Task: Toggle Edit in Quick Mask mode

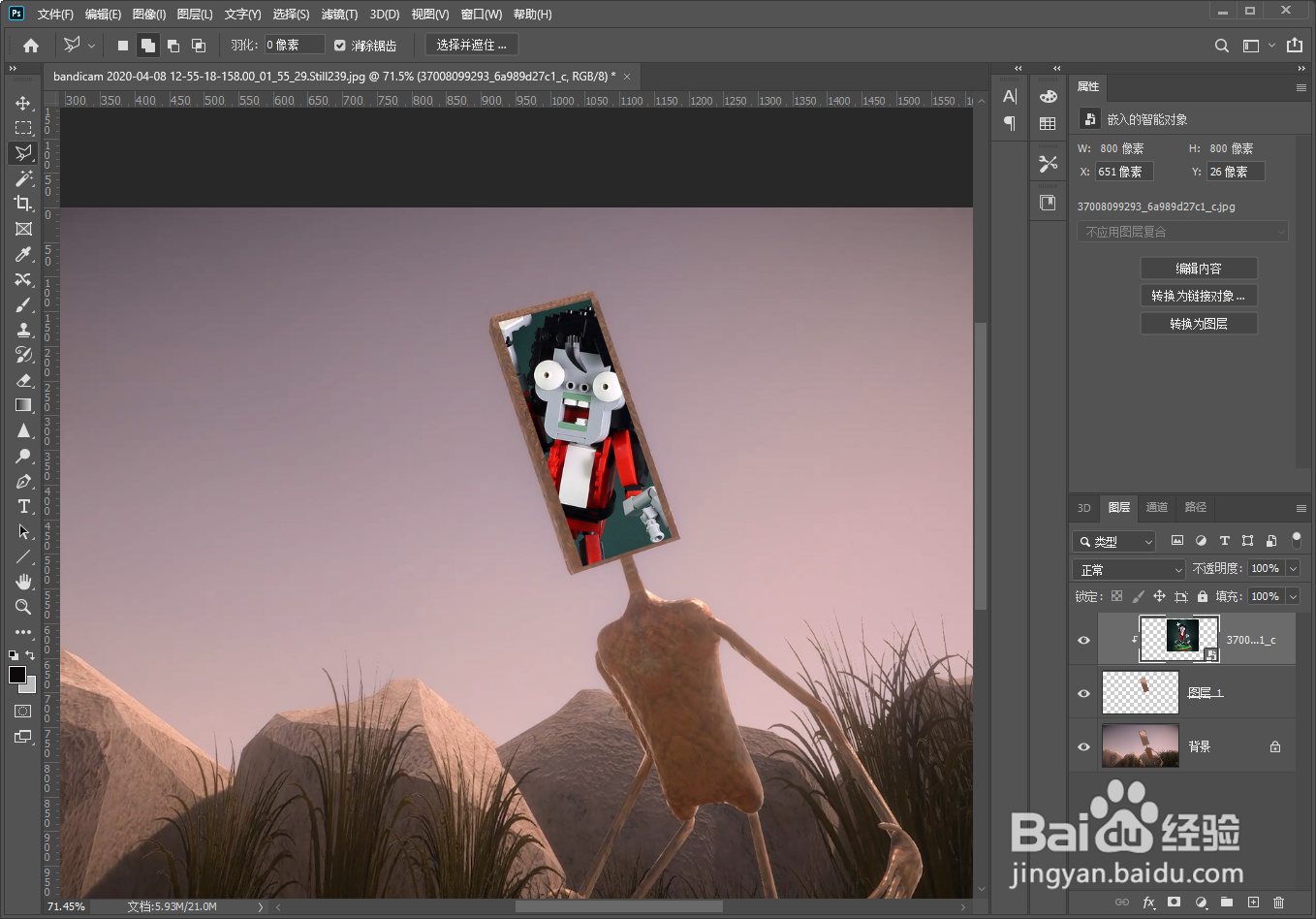Action: [x=23, y=711]
